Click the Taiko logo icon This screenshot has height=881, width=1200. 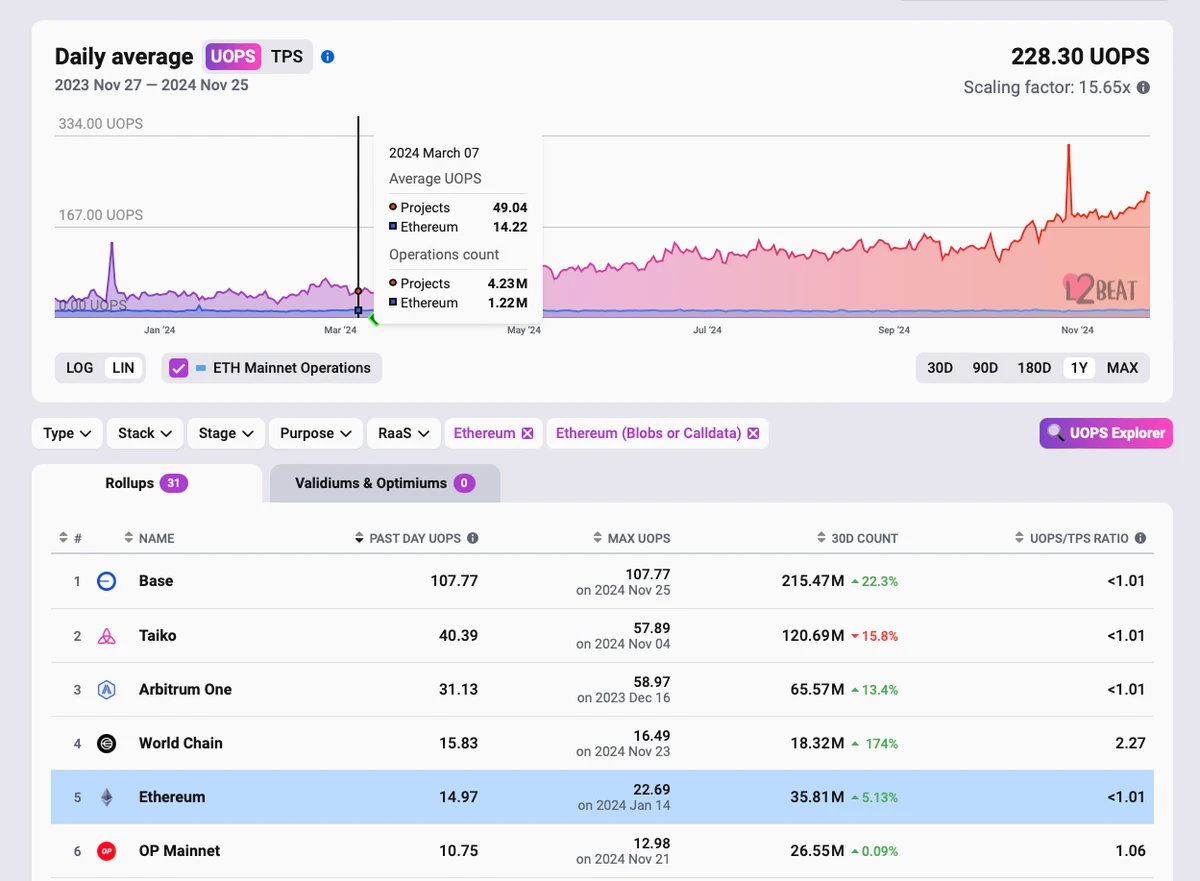106,635
